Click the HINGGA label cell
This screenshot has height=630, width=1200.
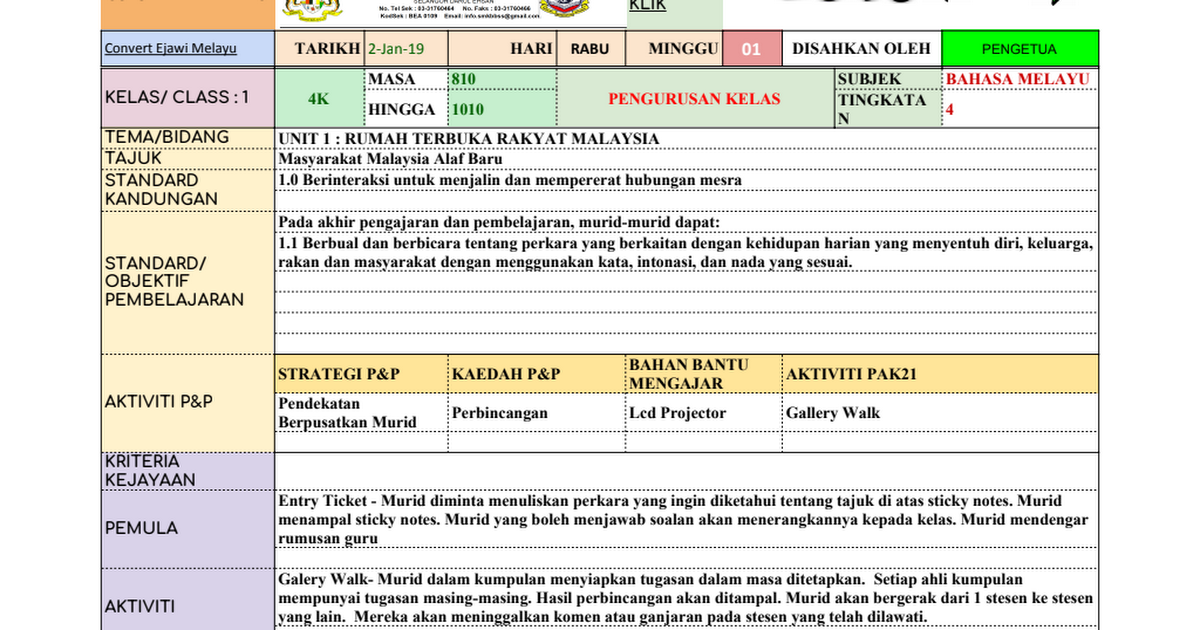(x=406, y=108)
